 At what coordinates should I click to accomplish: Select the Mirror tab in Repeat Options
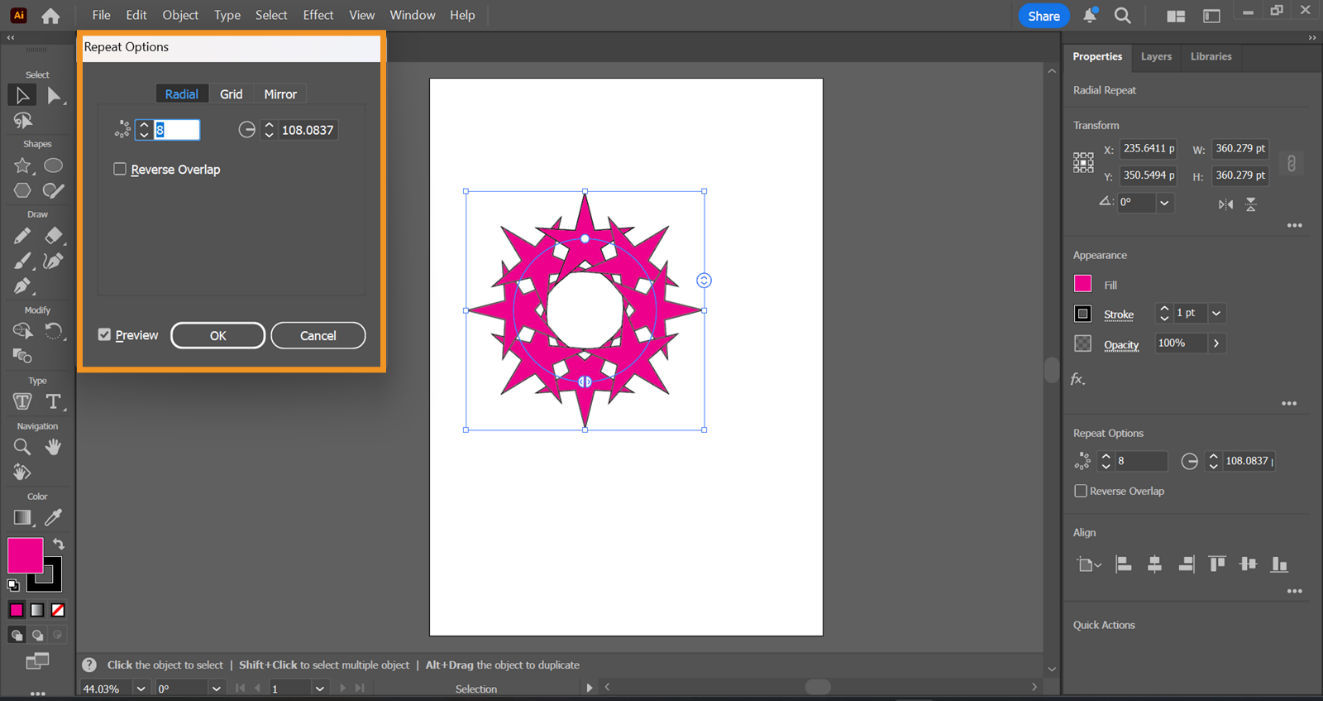click(x=280, y=93)
